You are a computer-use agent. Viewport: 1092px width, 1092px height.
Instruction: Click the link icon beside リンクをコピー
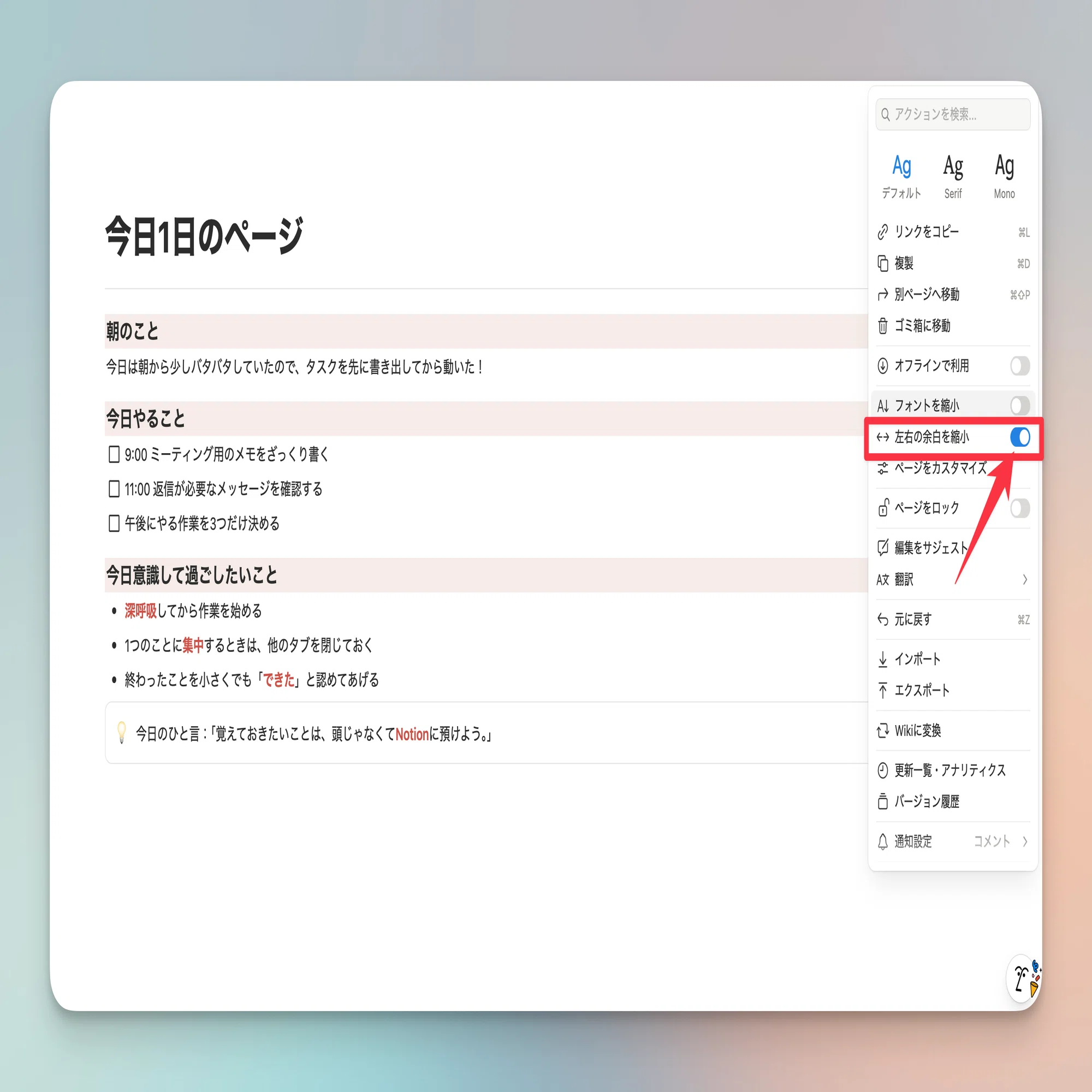882,232
